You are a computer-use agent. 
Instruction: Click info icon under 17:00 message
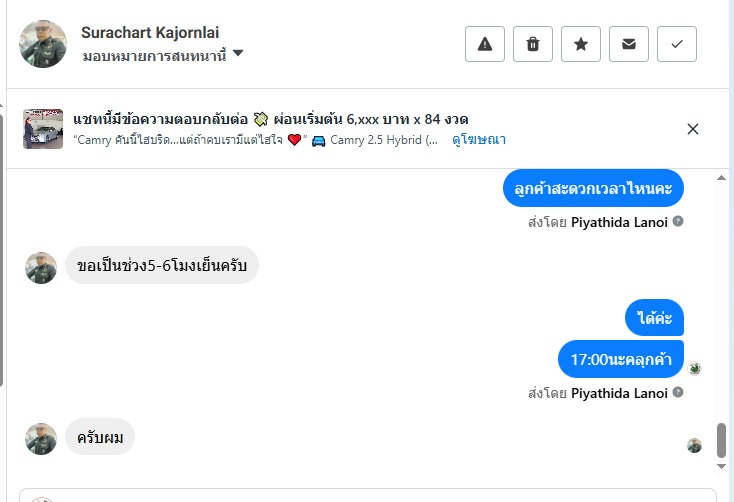pyautogui.click(x=678, y=393)
